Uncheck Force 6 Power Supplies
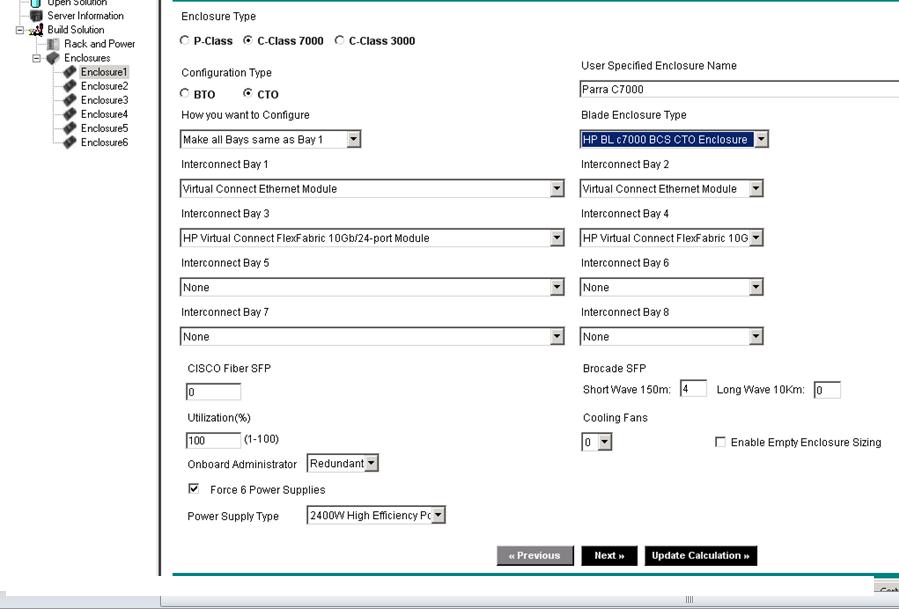This screenshot has width=899, height=609. (194, 489)
